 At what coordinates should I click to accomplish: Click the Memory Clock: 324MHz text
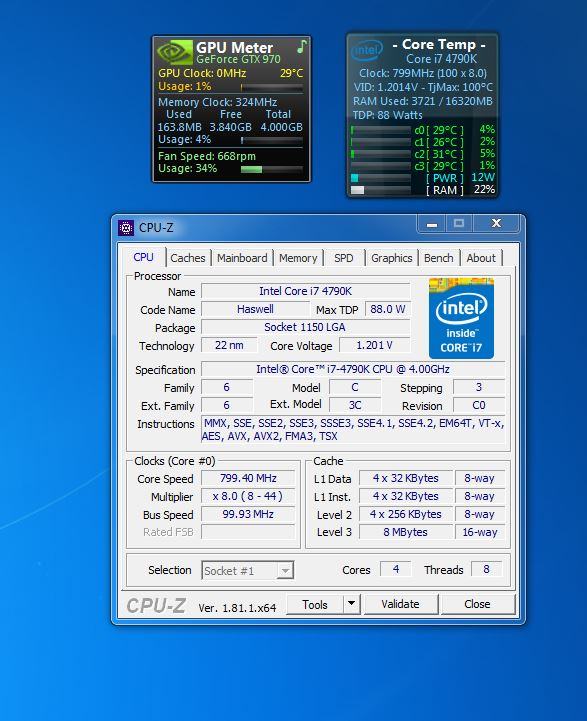(217, 102)
